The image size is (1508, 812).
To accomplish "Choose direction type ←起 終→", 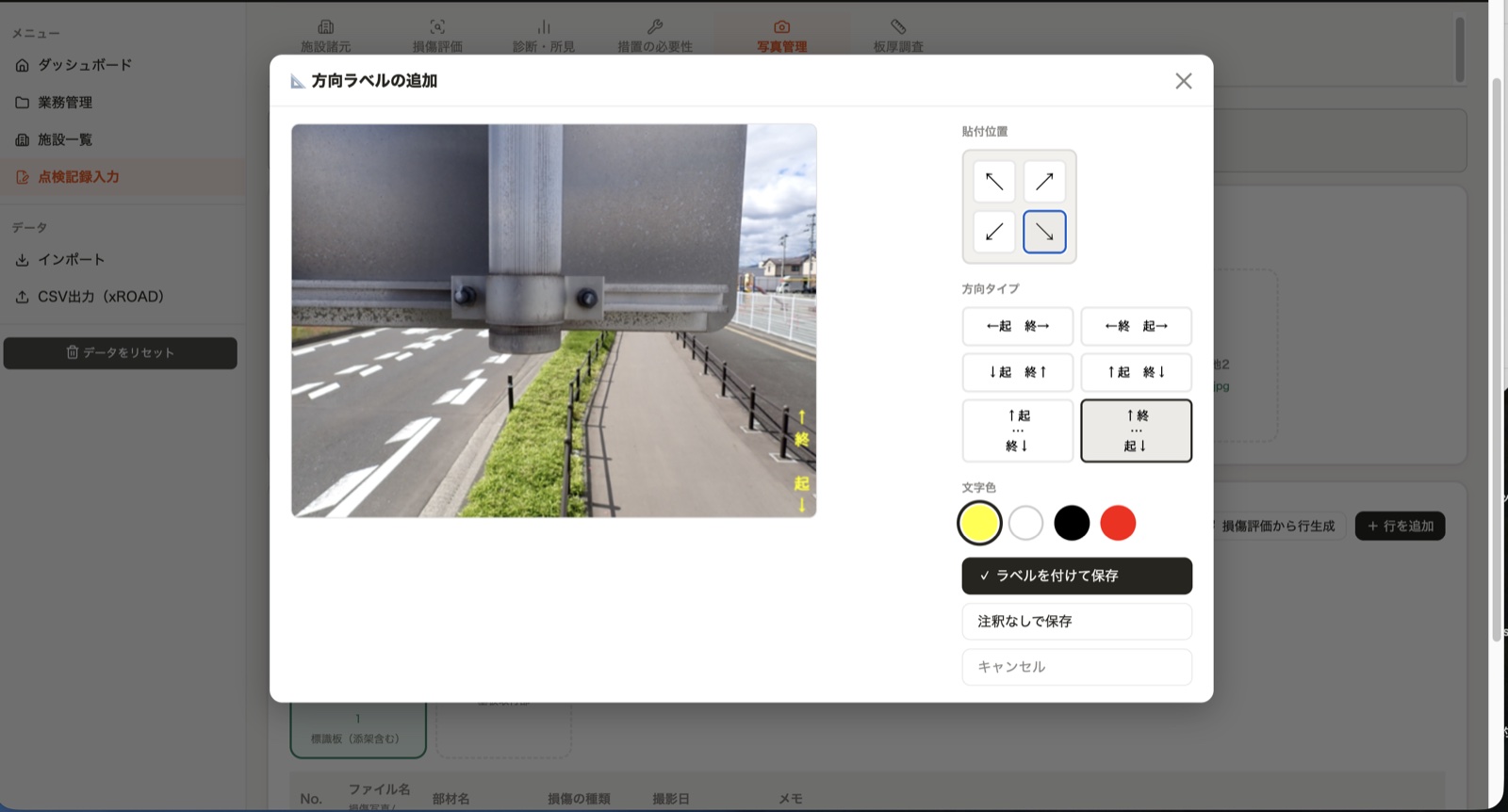I will (1018, 326).
